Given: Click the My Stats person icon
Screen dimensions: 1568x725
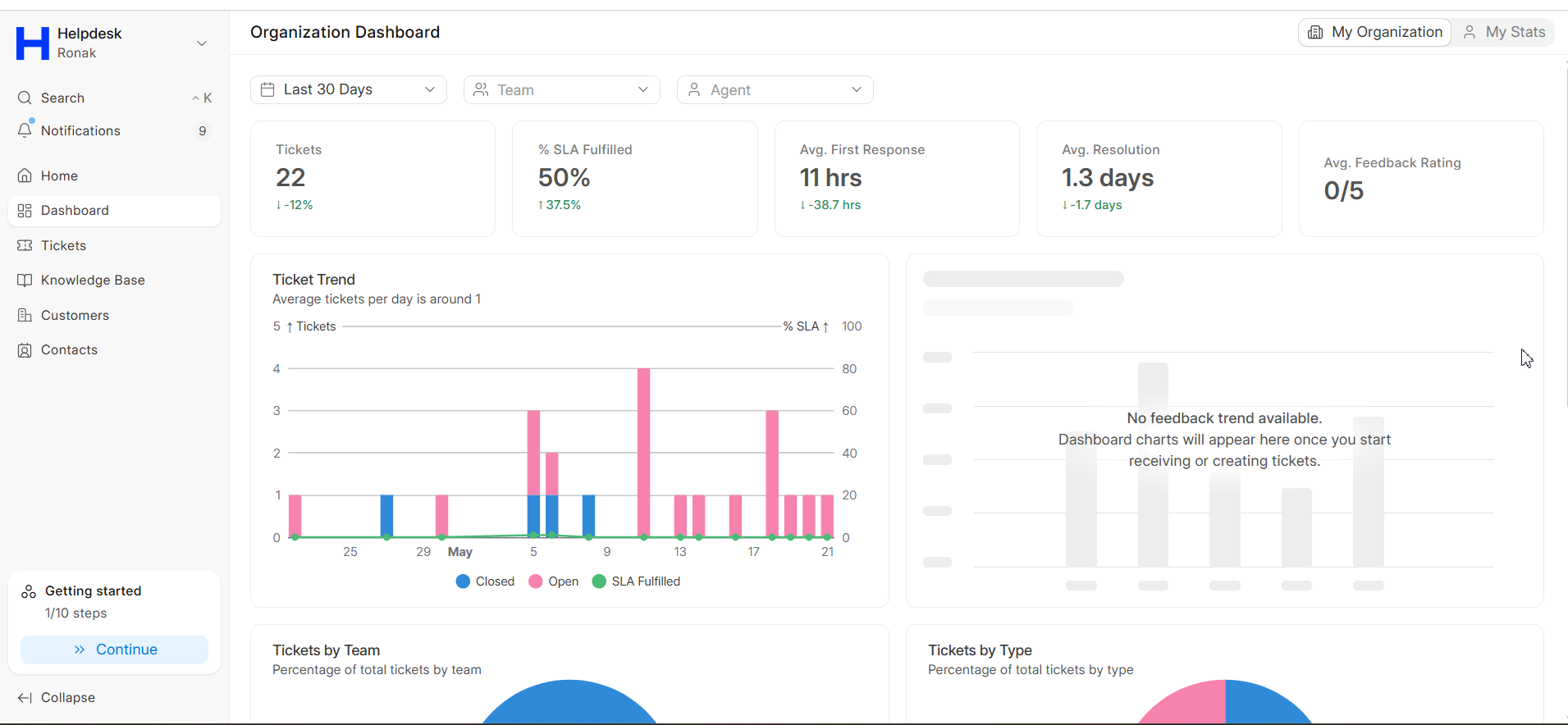Looking at the screenshot, I should coord(1470,32).
